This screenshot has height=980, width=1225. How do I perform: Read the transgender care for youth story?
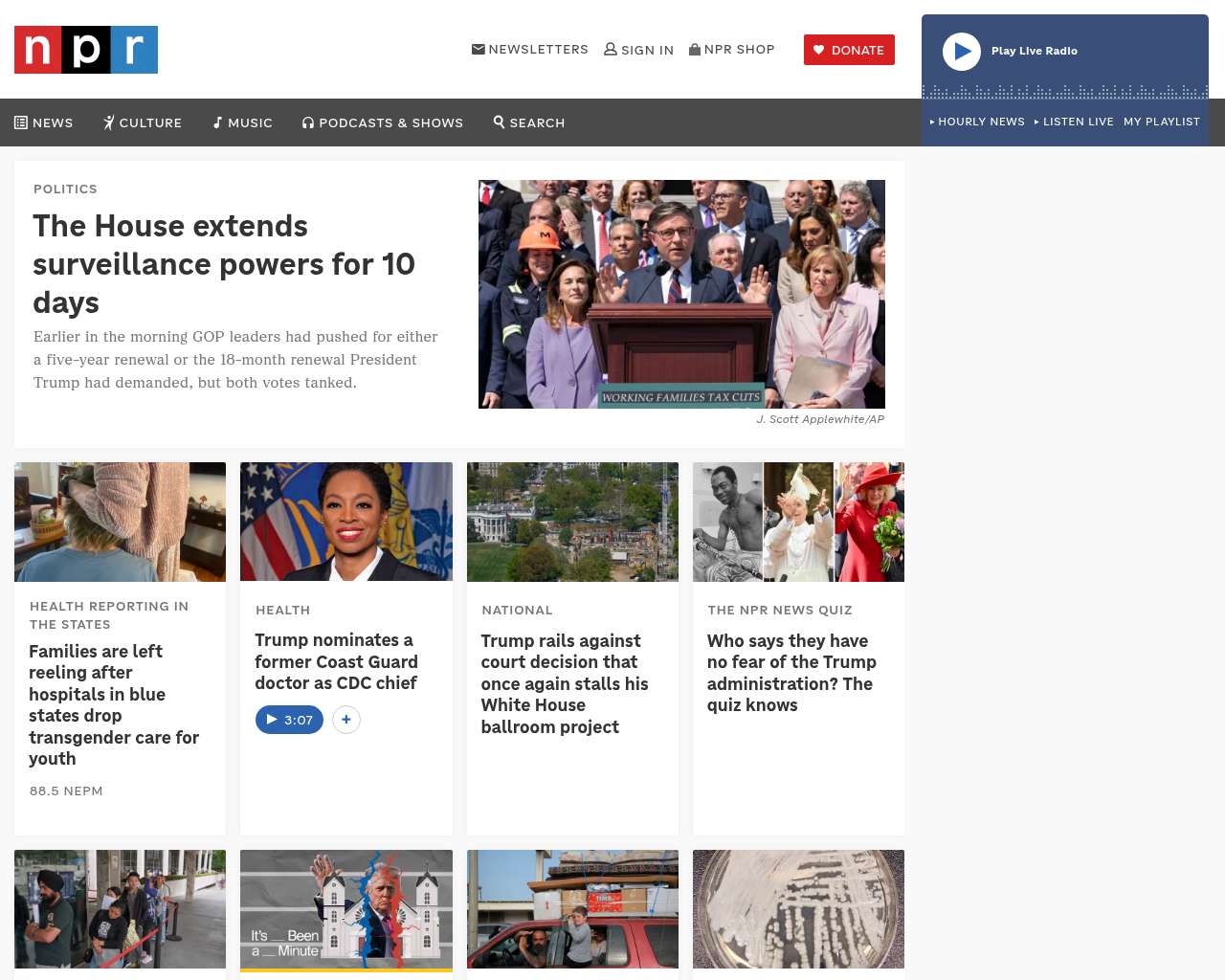[x=114, y=704]
